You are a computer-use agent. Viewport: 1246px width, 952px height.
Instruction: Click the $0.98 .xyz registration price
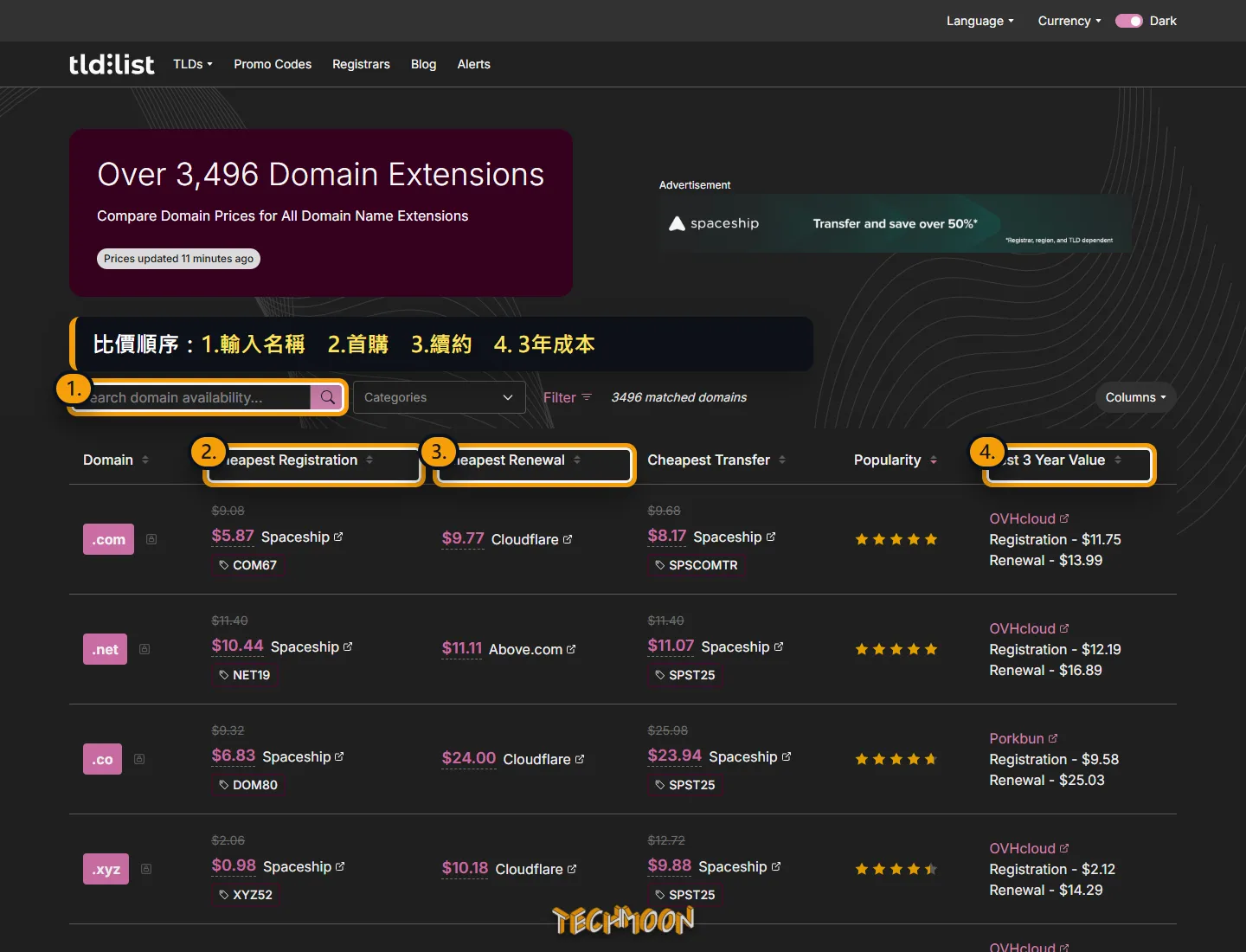tap(234, 865)
